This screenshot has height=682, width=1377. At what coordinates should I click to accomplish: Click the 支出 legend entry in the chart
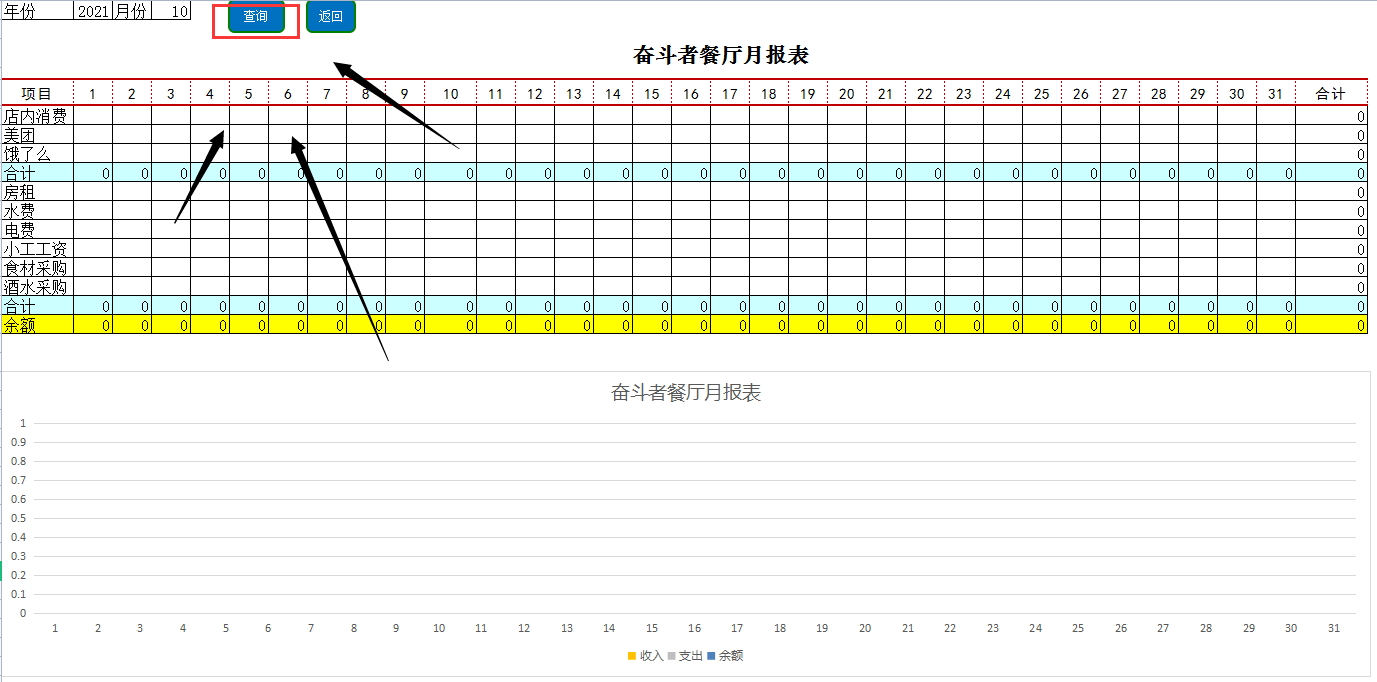coord(685,656)
